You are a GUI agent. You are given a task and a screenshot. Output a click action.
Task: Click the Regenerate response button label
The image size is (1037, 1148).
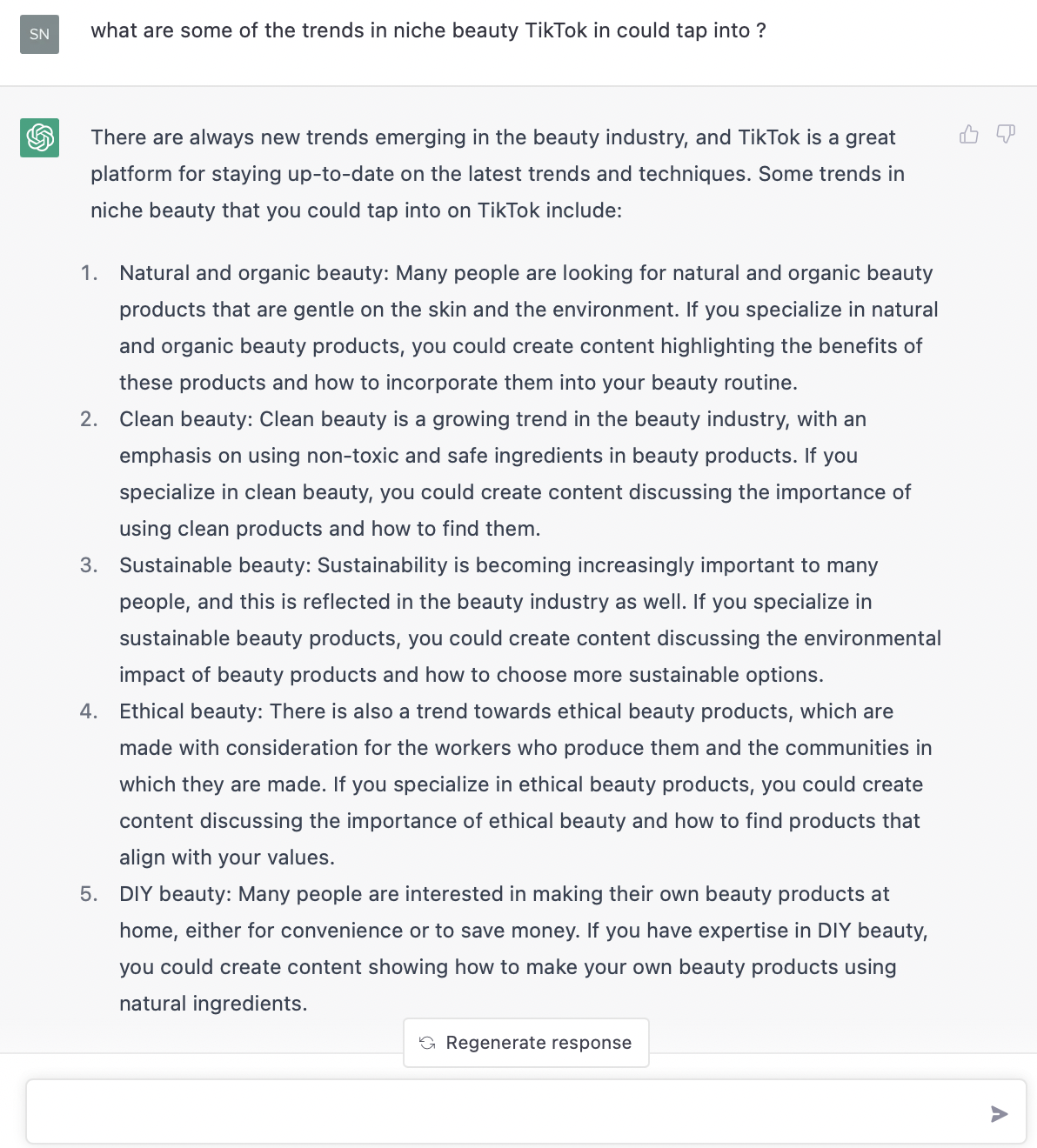pyautogui.click(x=539, y=1043)
